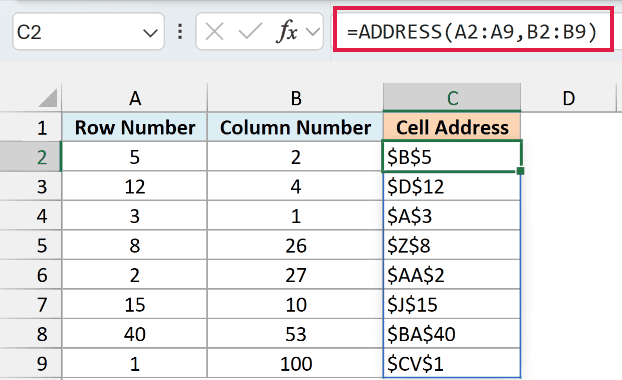Select cell containing $B$5

click(452, 156)
